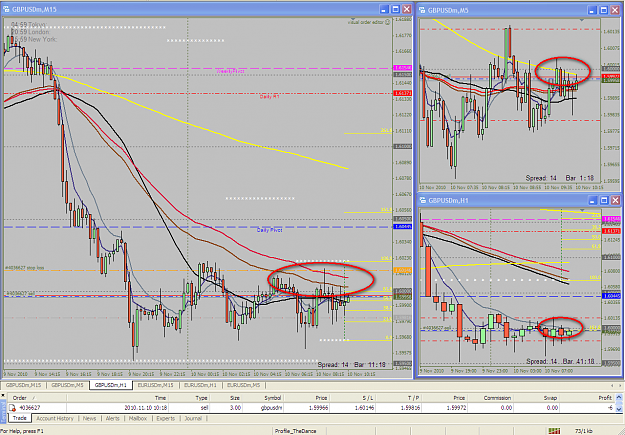The image size is (625, 435).
Task: Click the gbpusdm symbol cell
Action: (x=269, y=408)
